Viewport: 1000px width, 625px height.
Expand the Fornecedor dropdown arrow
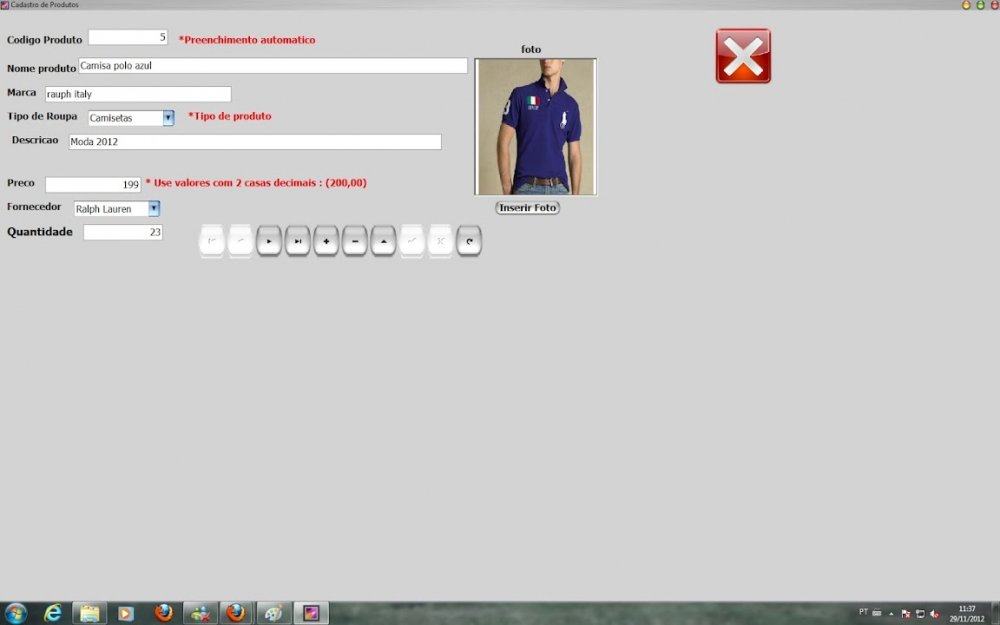tap(154, 209)
